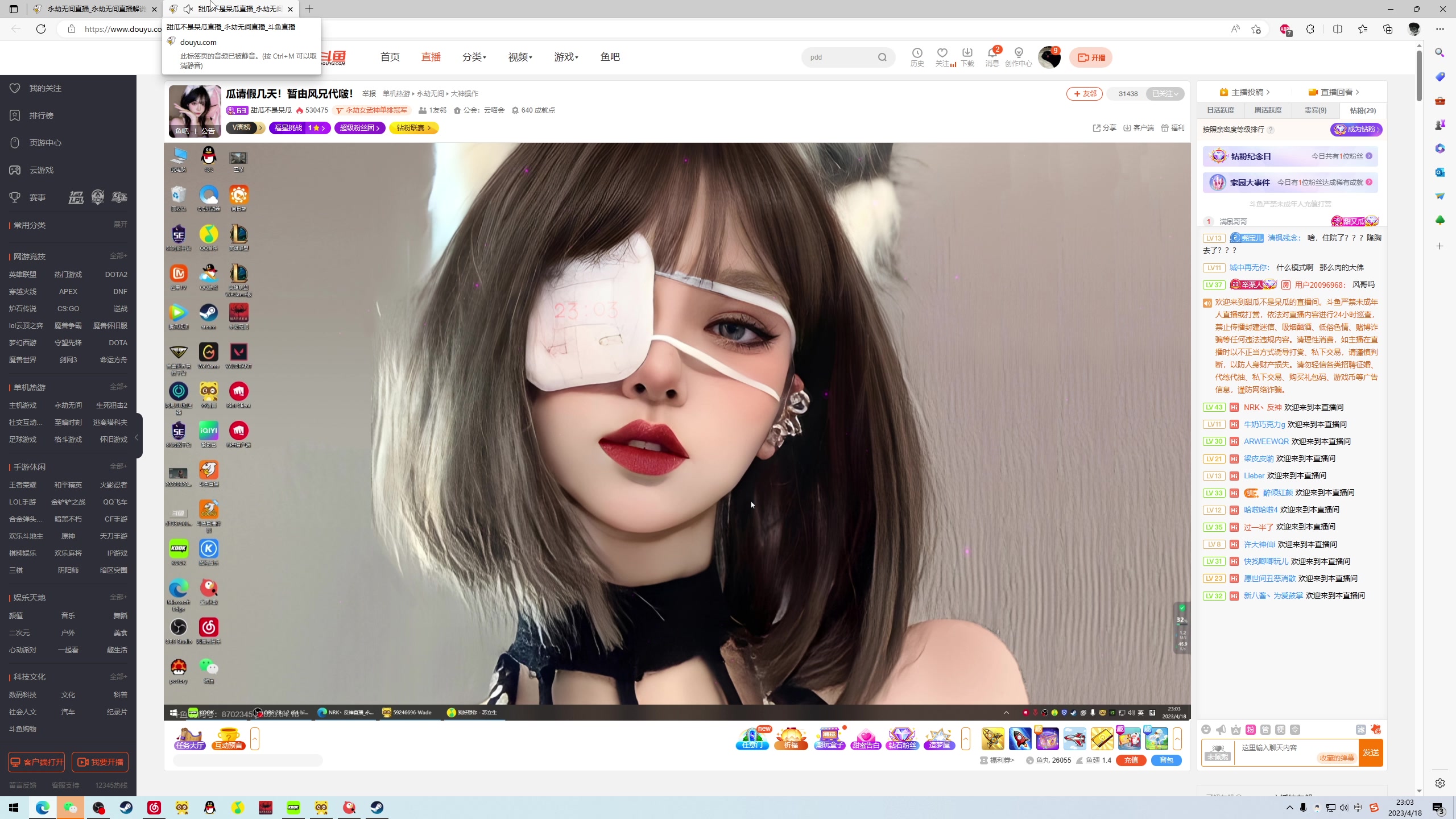Toggle the 已关注 follow state button
Viewport: 1456px width, 819px height.
(x=1165, y=94)
